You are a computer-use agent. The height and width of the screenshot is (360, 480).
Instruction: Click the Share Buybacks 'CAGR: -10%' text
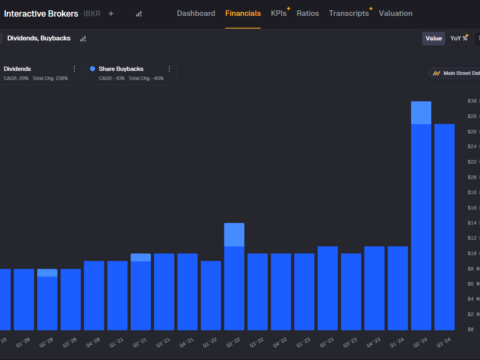[112, 78]
